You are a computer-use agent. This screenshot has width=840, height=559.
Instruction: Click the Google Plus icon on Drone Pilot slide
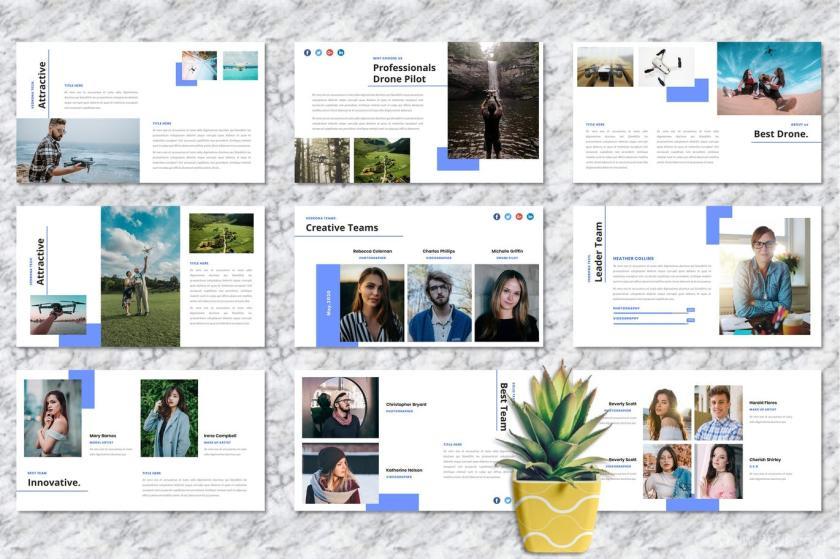coord(330,53)
